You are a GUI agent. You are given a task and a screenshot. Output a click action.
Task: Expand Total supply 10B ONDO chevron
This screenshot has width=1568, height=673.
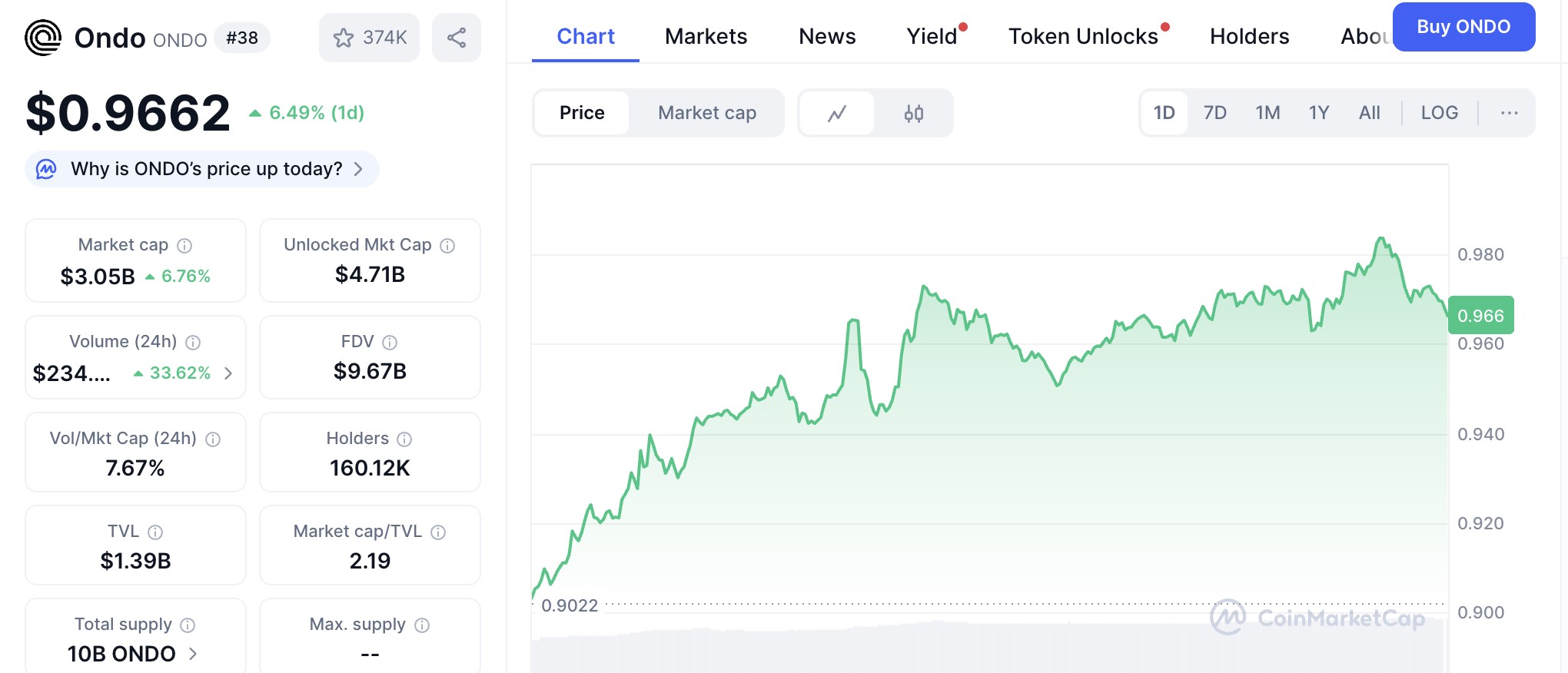coord(193,654)
